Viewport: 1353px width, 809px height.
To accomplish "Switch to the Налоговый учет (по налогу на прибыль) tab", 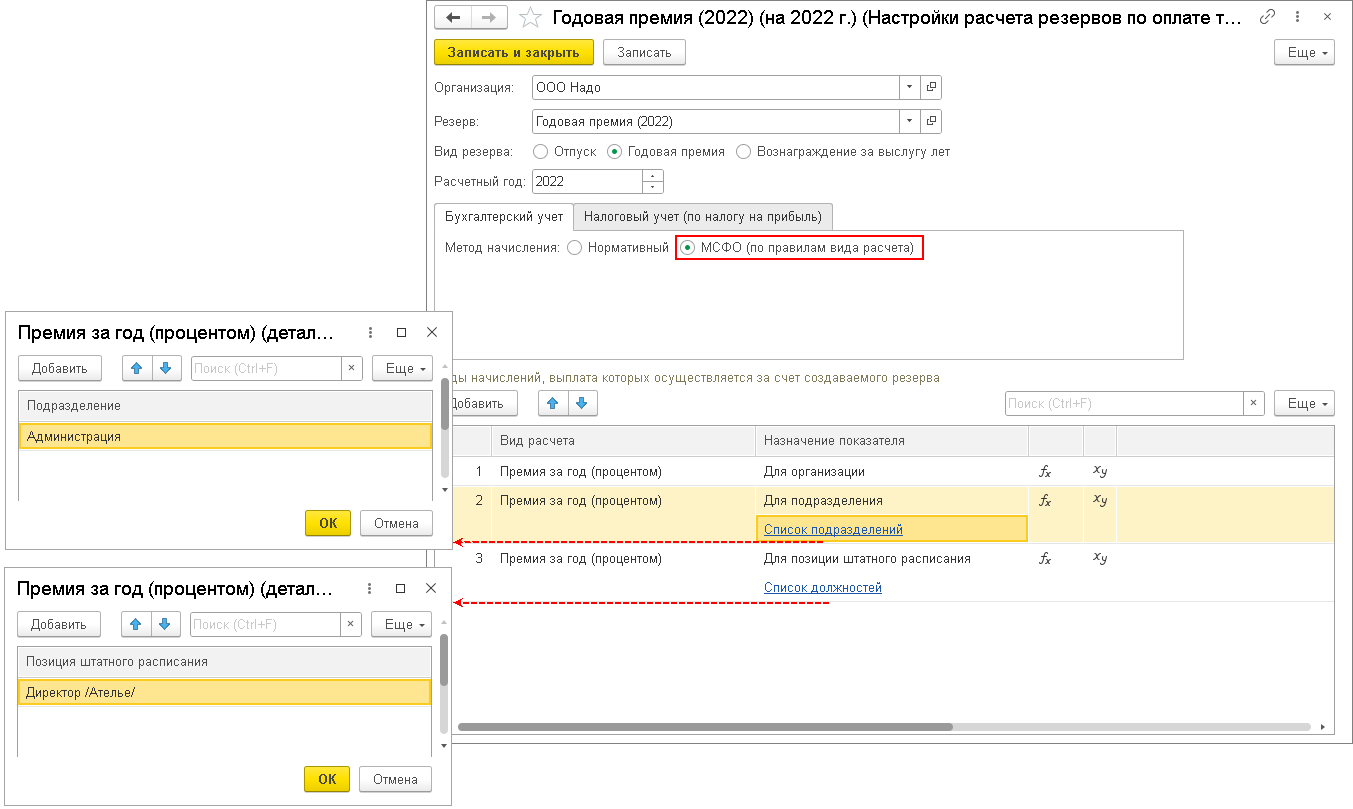I will pyautogui.click(x=703, y=216).
